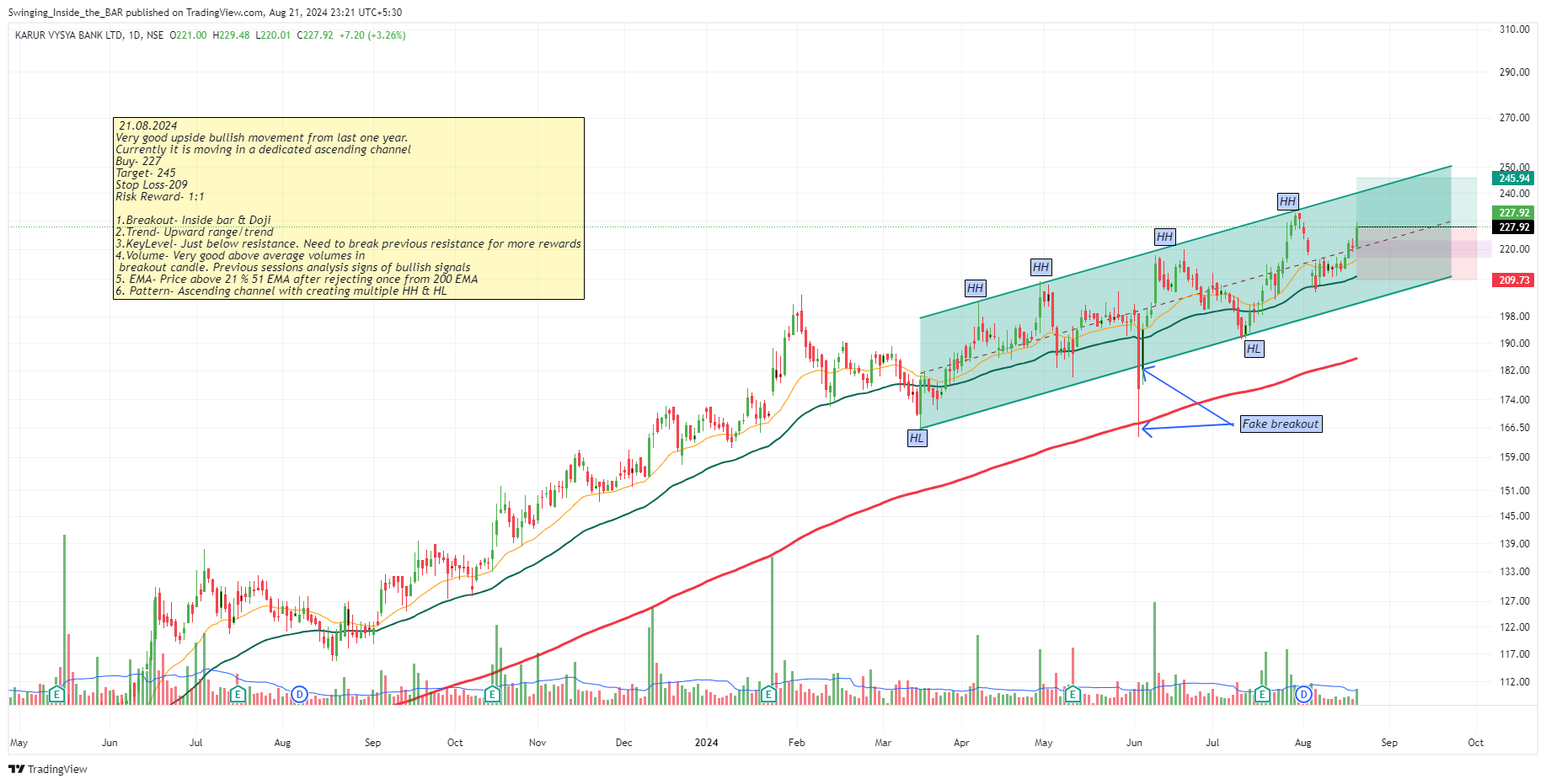The height and width of the screenshot is (784, 1546).
Task: Click the 310.00 price axis label
Action: click(x=1514, y=29)
